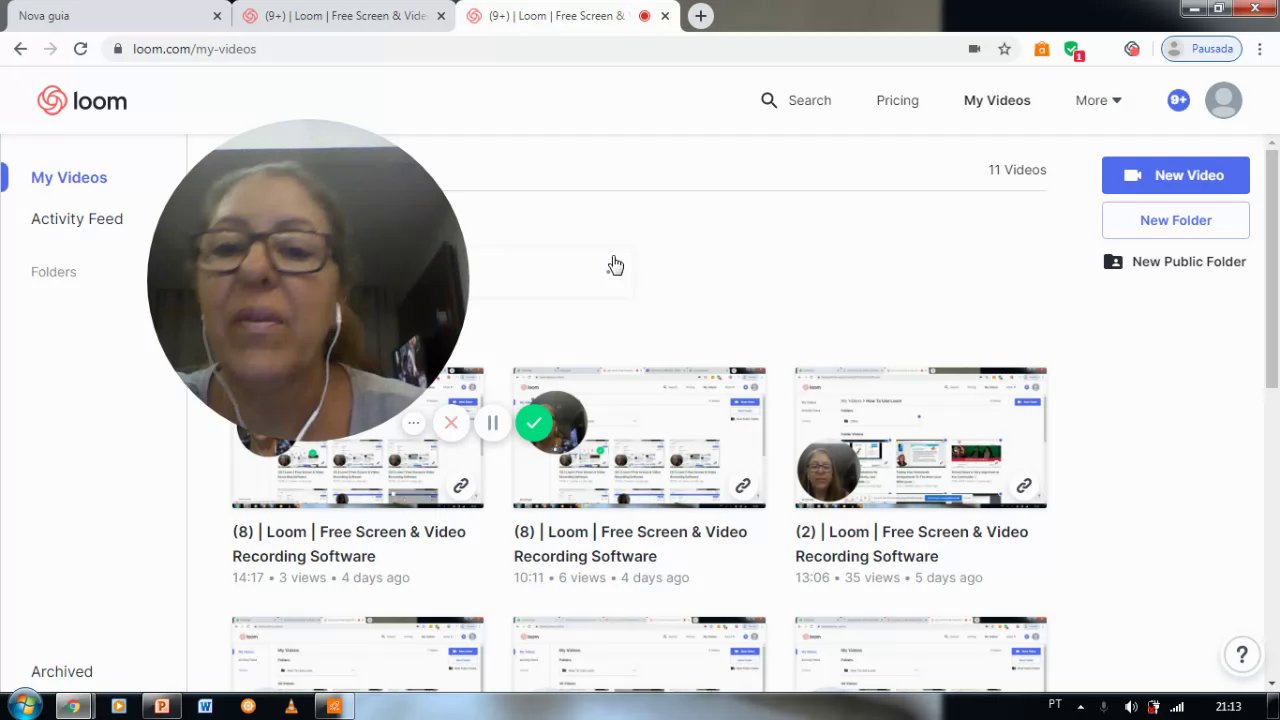
Task: Copy link for the 14:17 video
Action: click(461, 486)
